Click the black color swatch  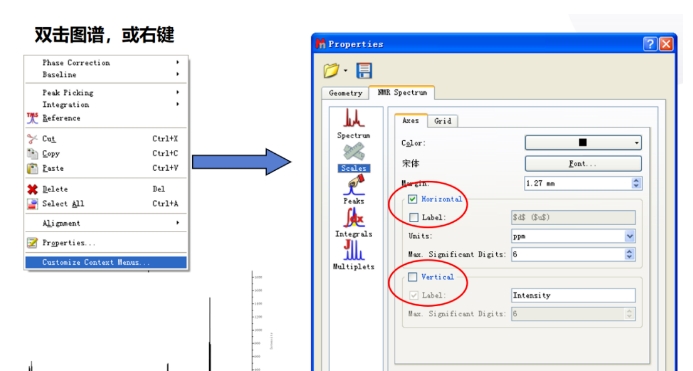point(583,142)
